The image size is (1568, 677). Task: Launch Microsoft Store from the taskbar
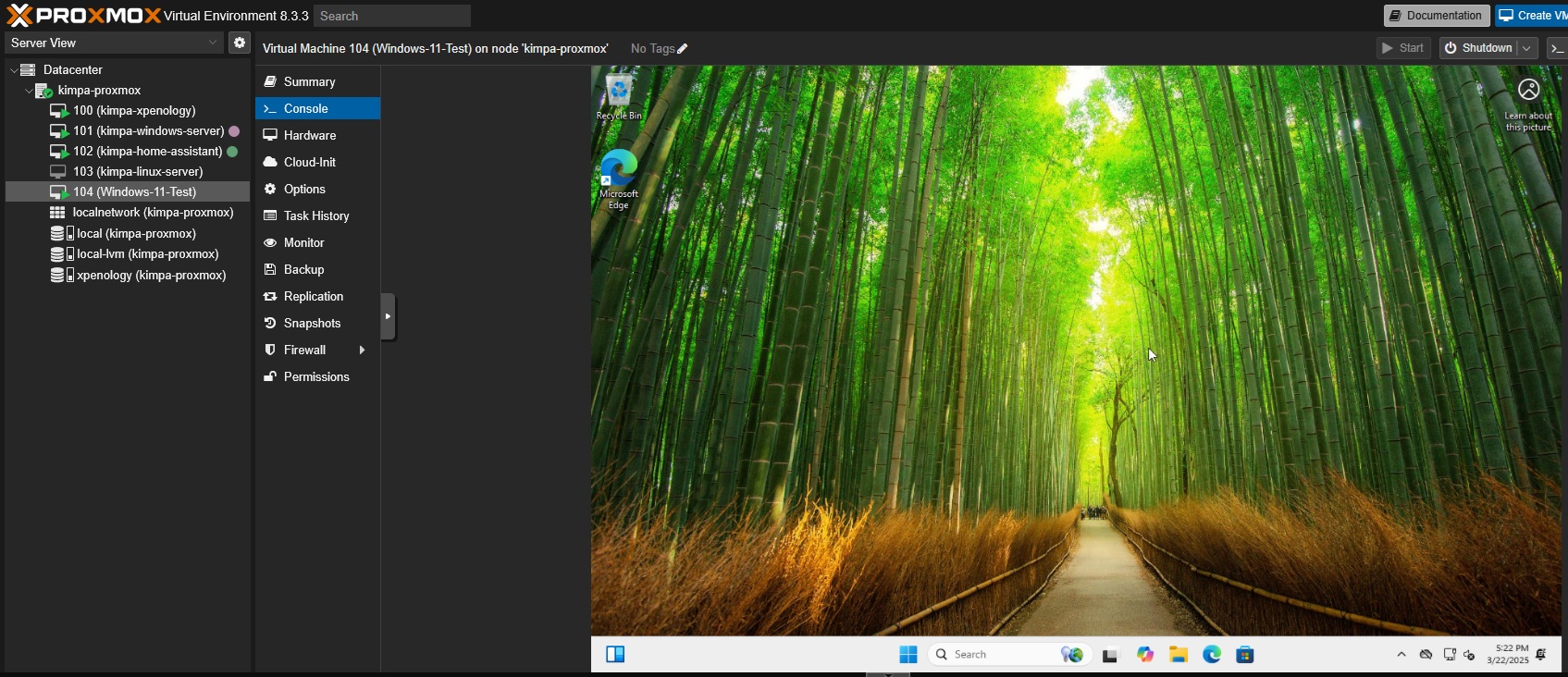[x=1245, y=655]
